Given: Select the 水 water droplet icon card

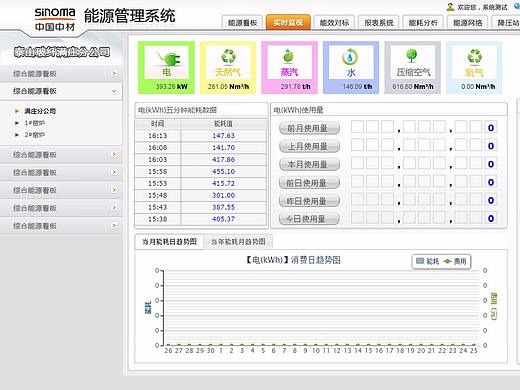Looking at the screenshot, I should point(351,67).
